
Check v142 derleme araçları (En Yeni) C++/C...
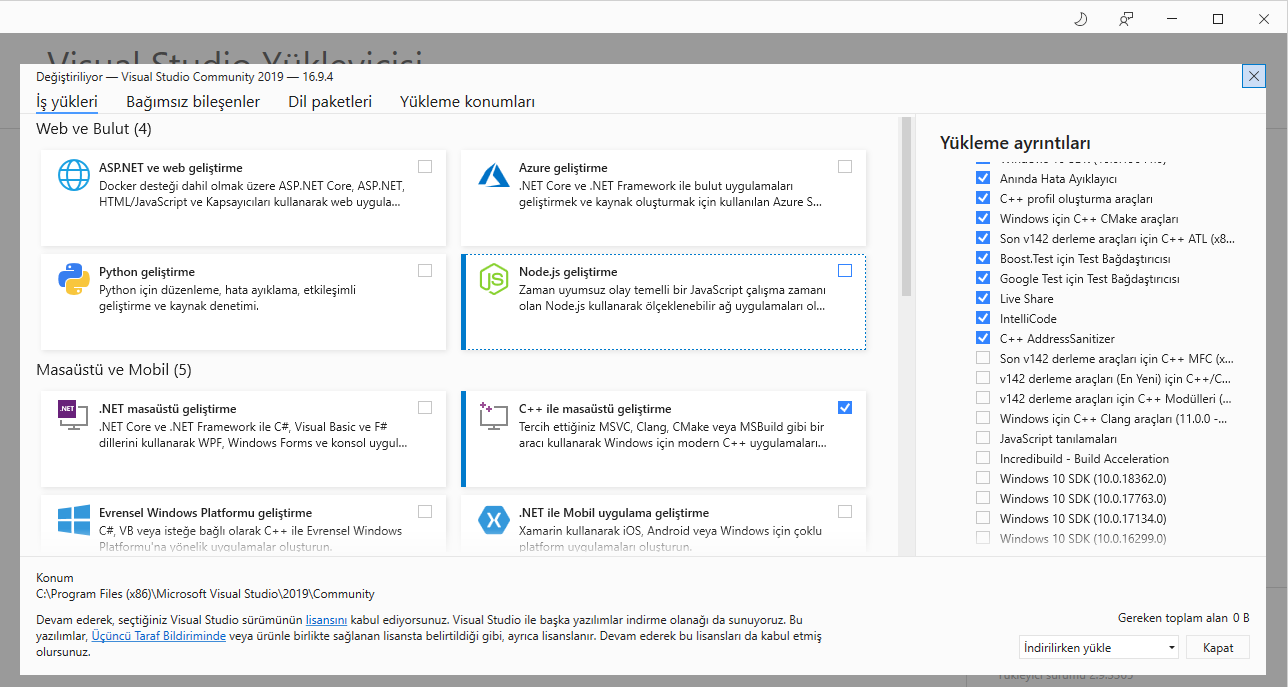click(x=982, y=378)
